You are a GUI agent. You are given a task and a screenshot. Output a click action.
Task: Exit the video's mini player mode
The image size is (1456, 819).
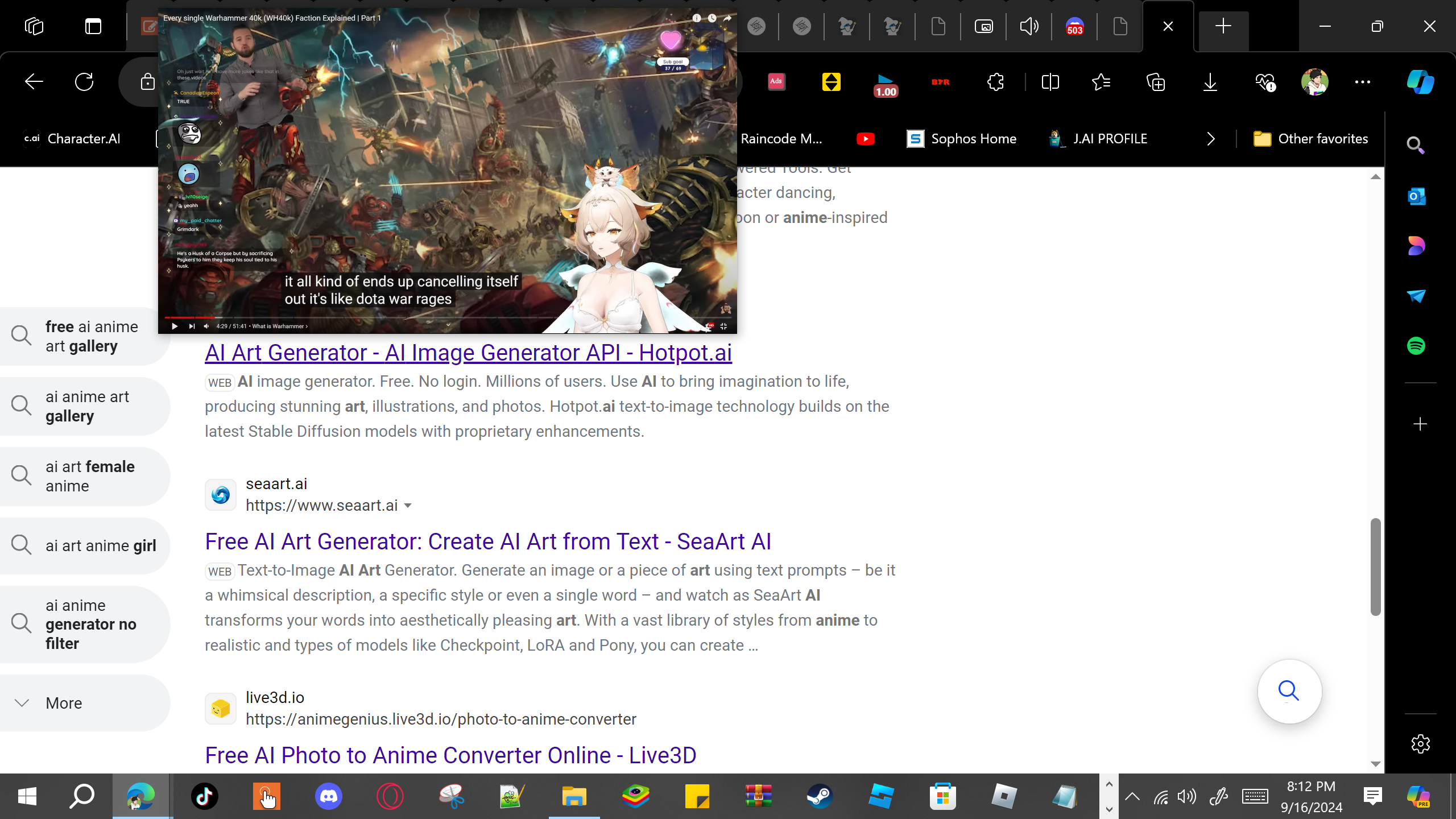[x=723, y=326]
